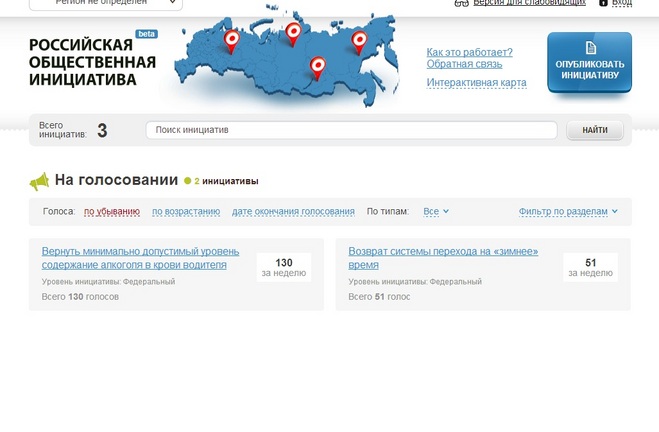This screenshot has height=432, width=659.
Task: Click 'Всего 51 голос' text
Action: (379, 297)
